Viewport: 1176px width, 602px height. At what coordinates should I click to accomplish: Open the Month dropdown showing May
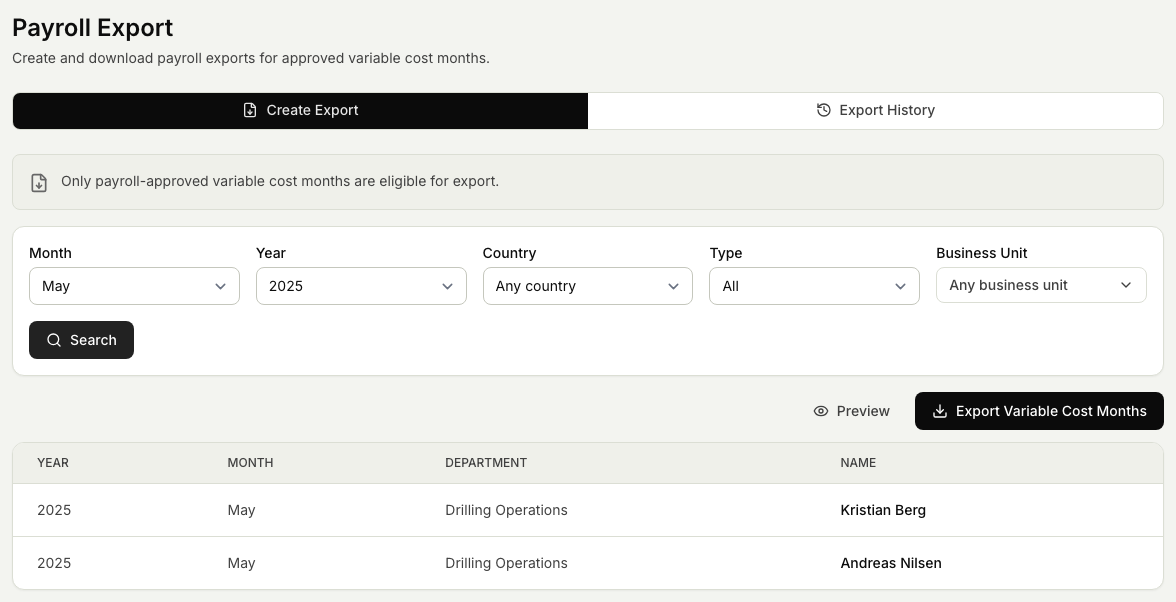pos(134,286)
